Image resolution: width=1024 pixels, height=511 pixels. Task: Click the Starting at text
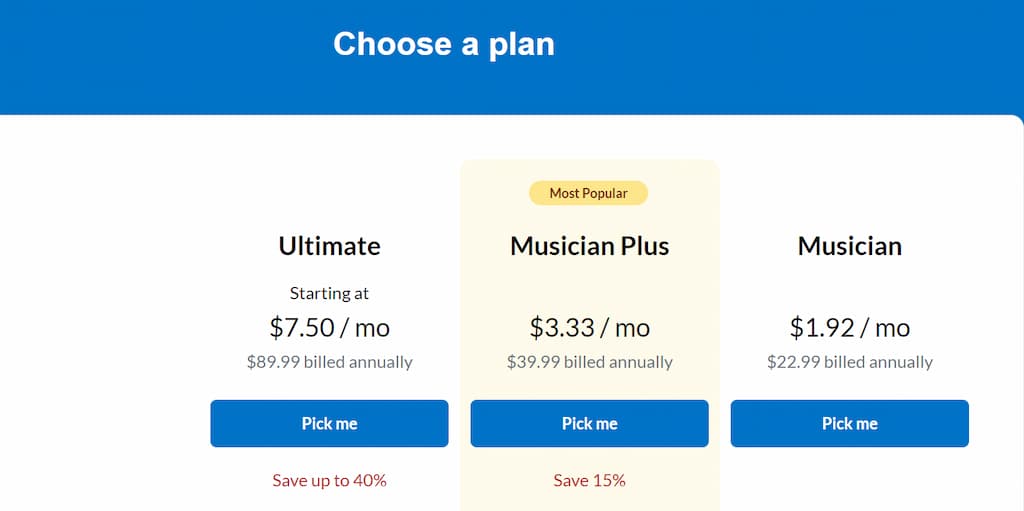pos(330,294)
